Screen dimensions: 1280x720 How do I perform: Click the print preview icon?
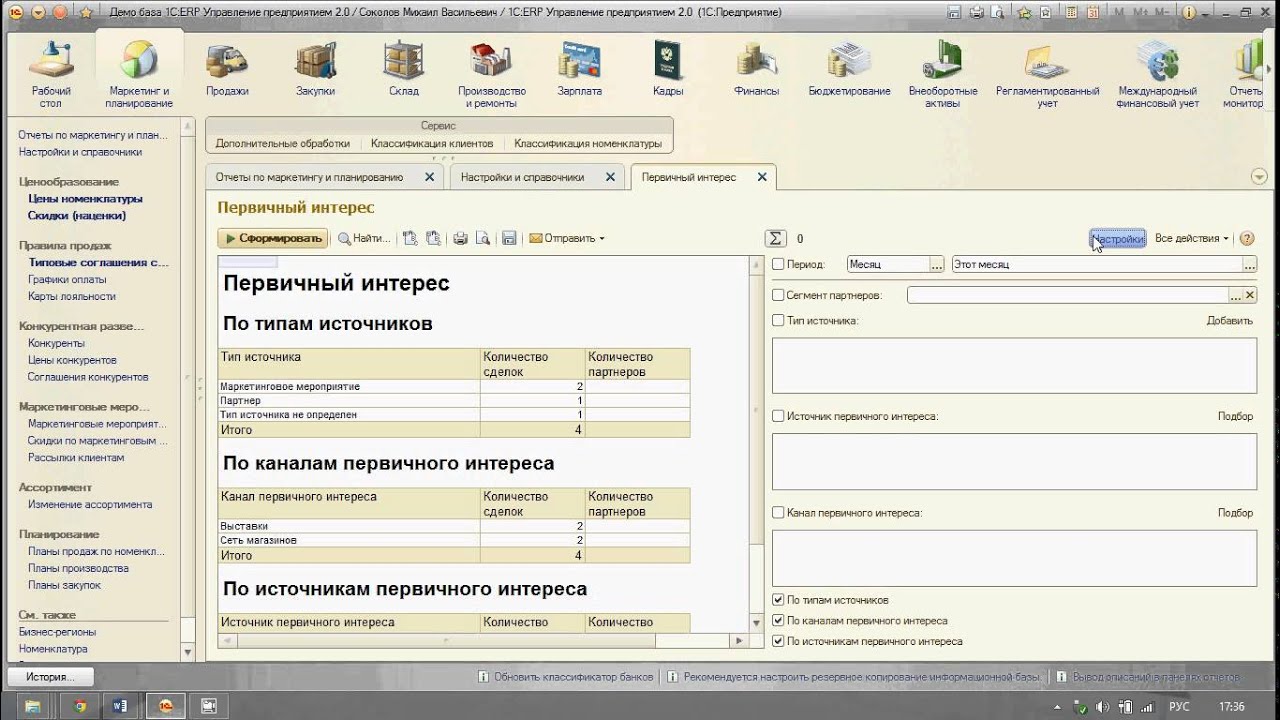(483, 238)
